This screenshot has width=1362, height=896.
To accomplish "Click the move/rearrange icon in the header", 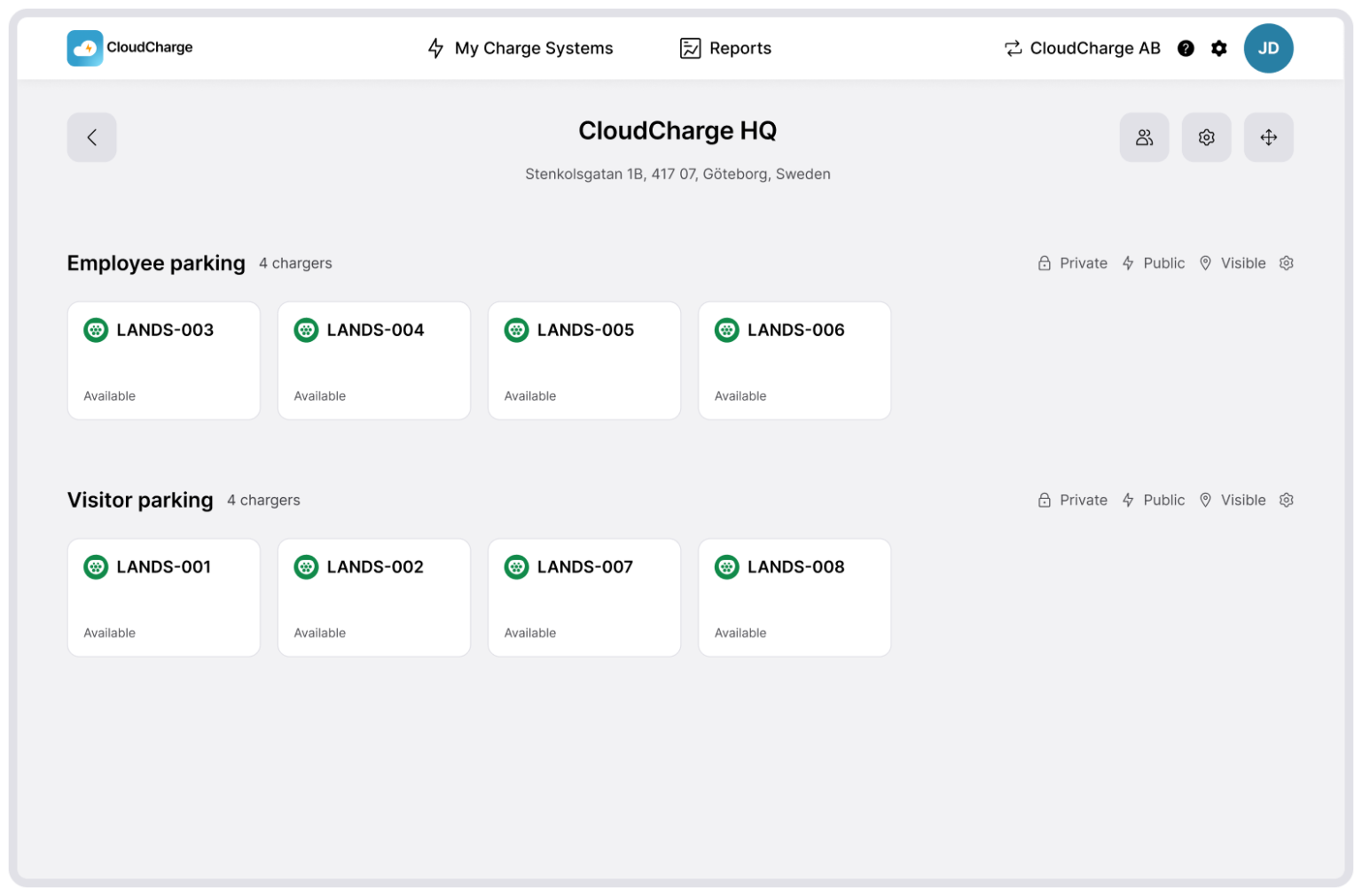I will click(1268, 137).
